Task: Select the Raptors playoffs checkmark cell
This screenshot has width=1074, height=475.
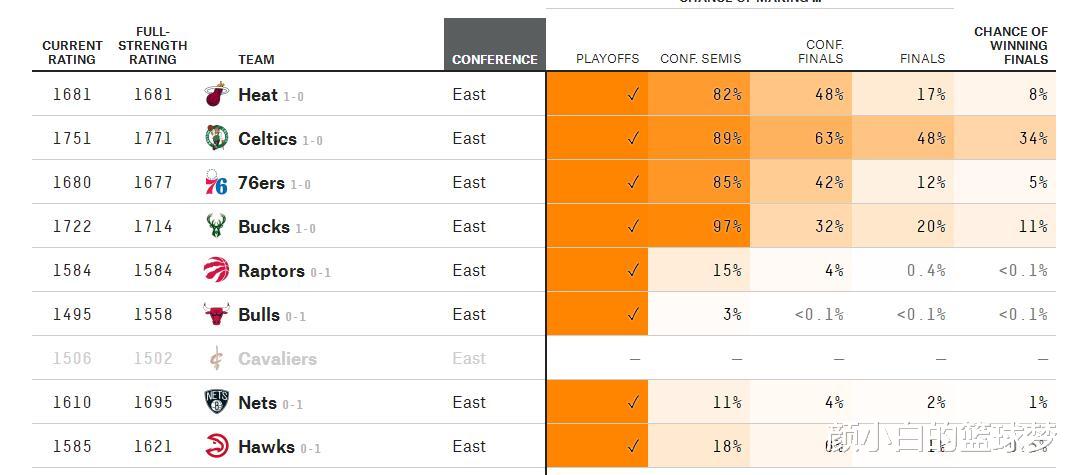Action: coord(597,270)
